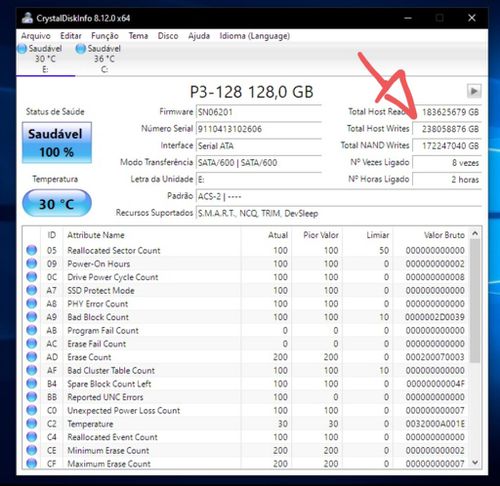Click the Saudável 100 % health status button
The height and width of the screenshot is (486, 500).
point(57,143)
